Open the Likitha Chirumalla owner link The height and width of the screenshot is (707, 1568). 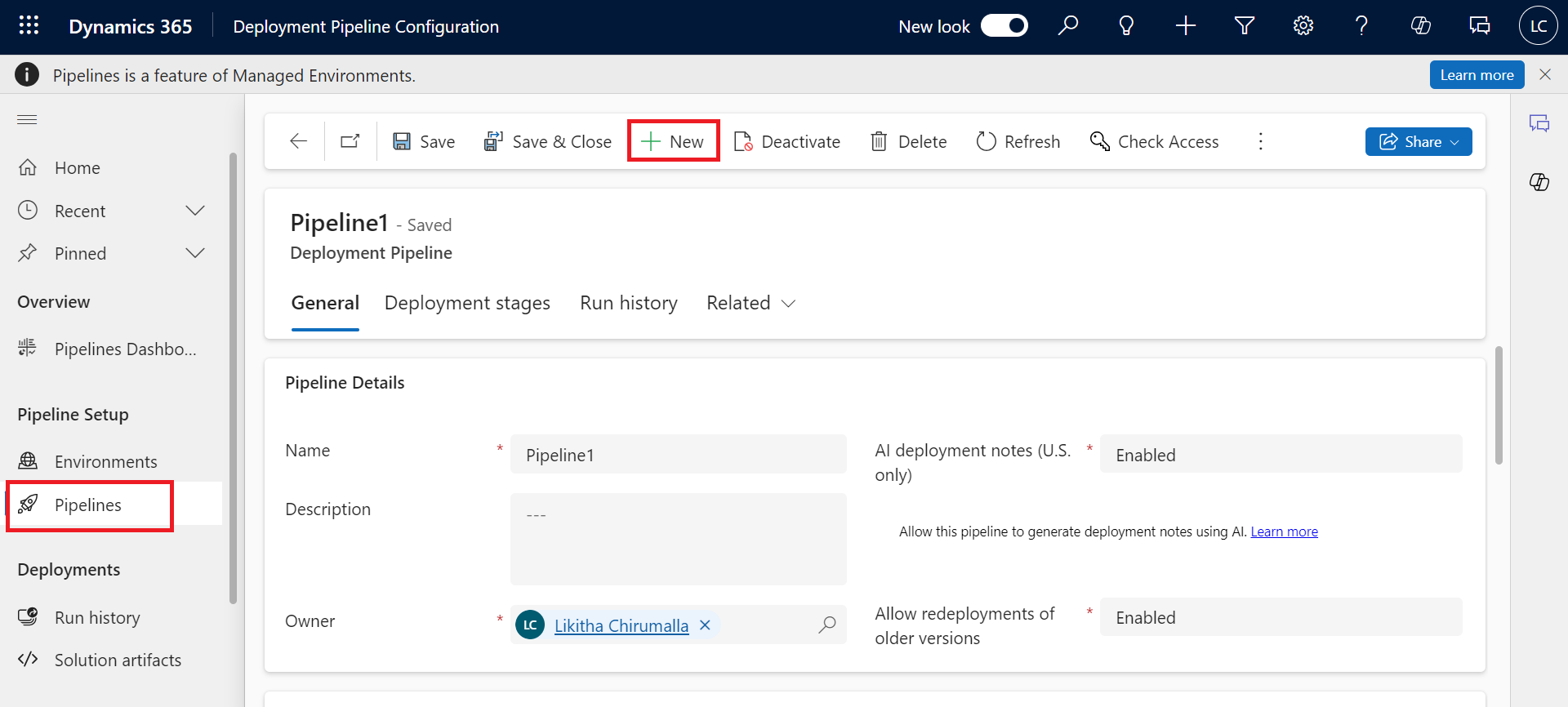point(621,625)
